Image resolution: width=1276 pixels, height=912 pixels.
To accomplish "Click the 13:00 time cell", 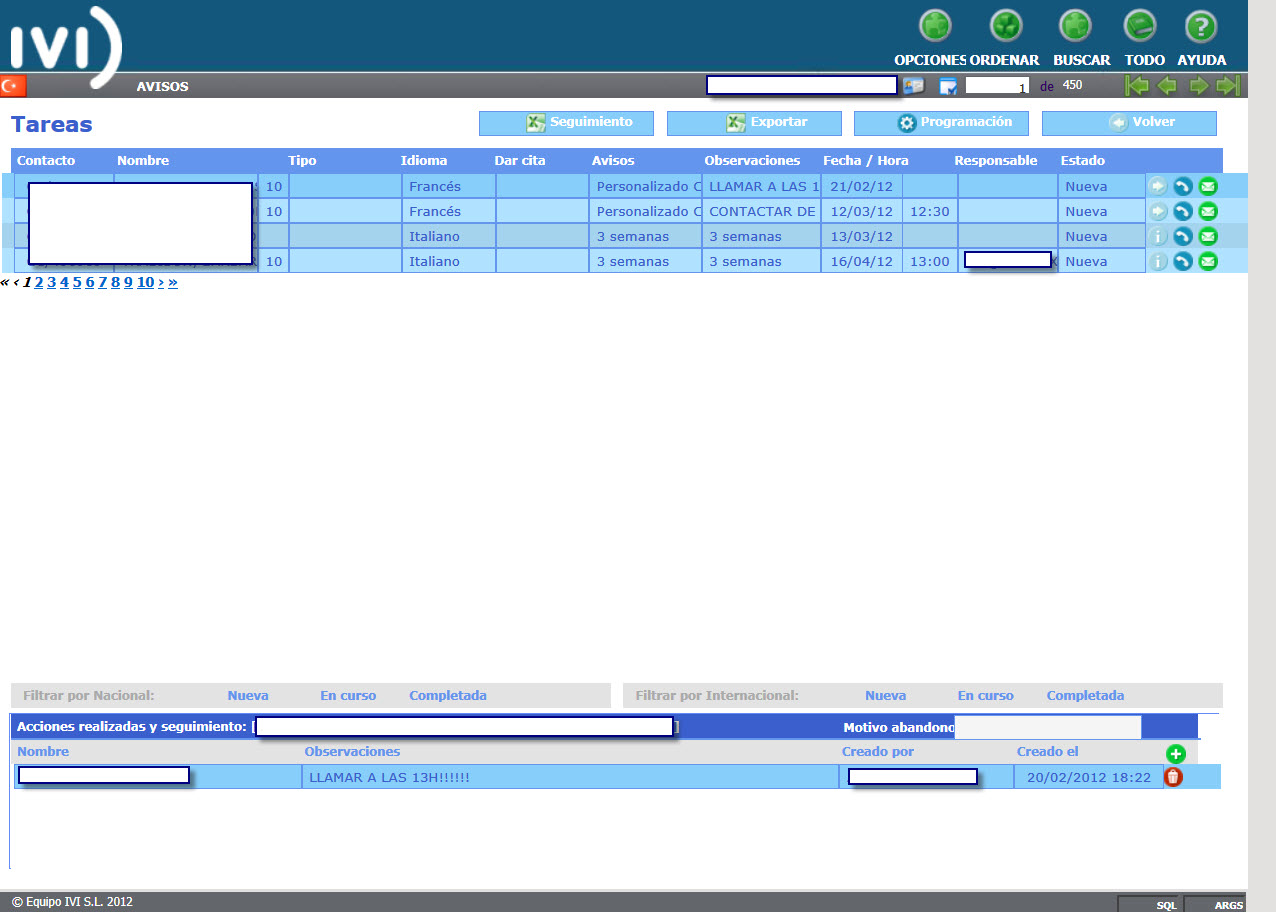I will 930,261.
